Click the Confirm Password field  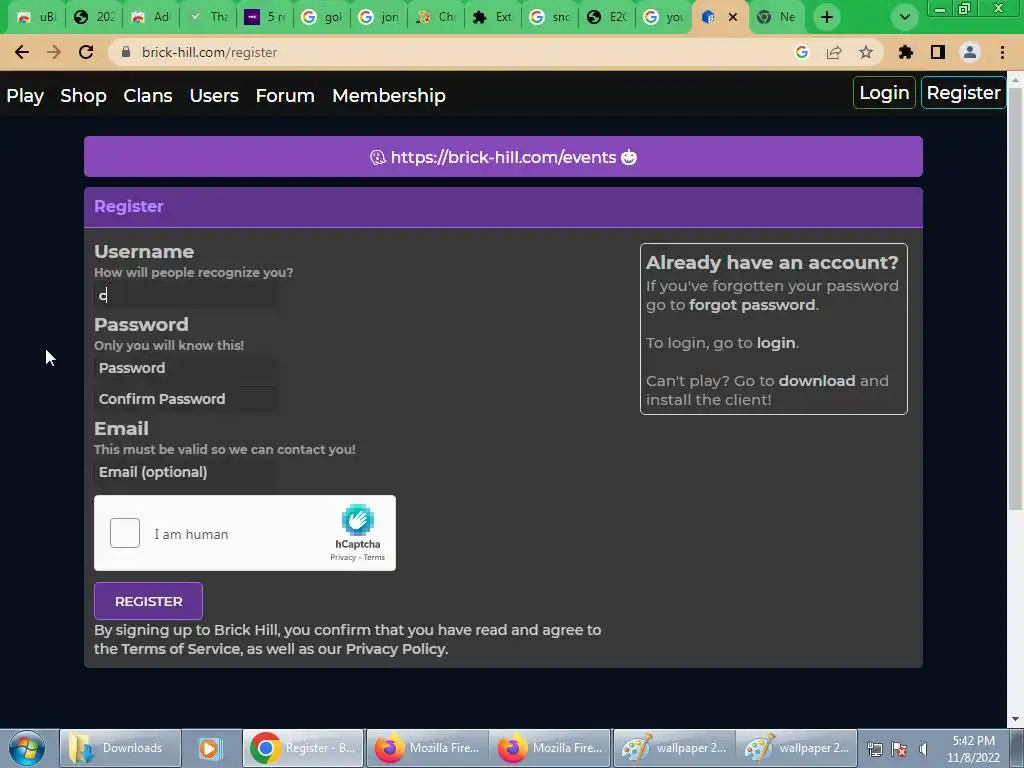(x=185, y=399)
